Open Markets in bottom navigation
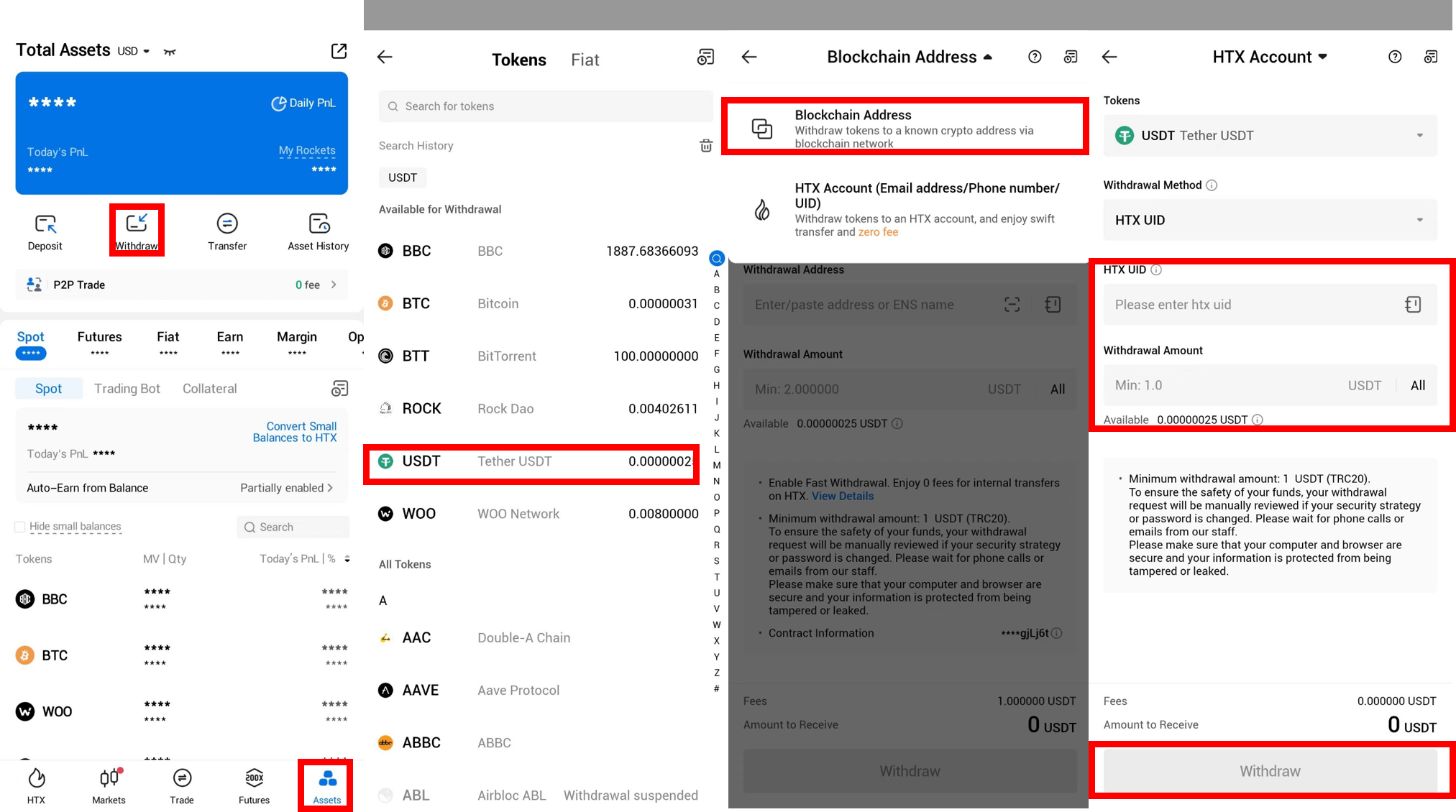Viewport: 1456px width, 812px height. pos(109,785)
